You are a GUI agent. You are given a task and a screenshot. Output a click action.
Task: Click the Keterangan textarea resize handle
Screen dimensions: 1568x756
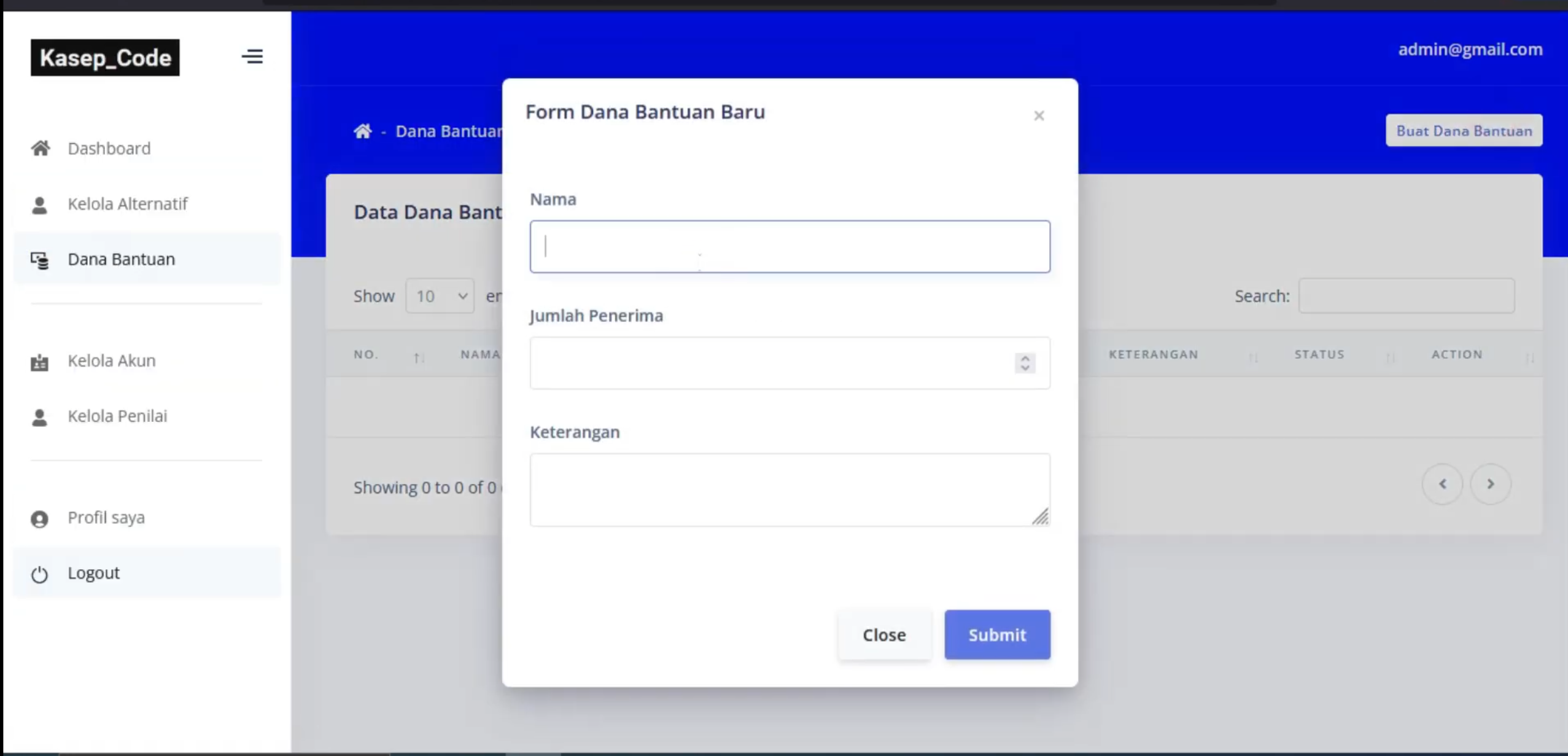point(1041,517)
